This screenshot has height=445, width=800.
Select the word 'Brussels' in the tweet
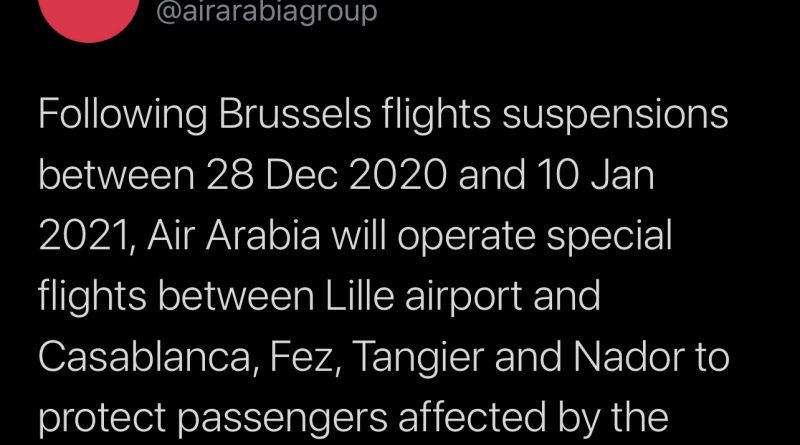click(295, 113)
